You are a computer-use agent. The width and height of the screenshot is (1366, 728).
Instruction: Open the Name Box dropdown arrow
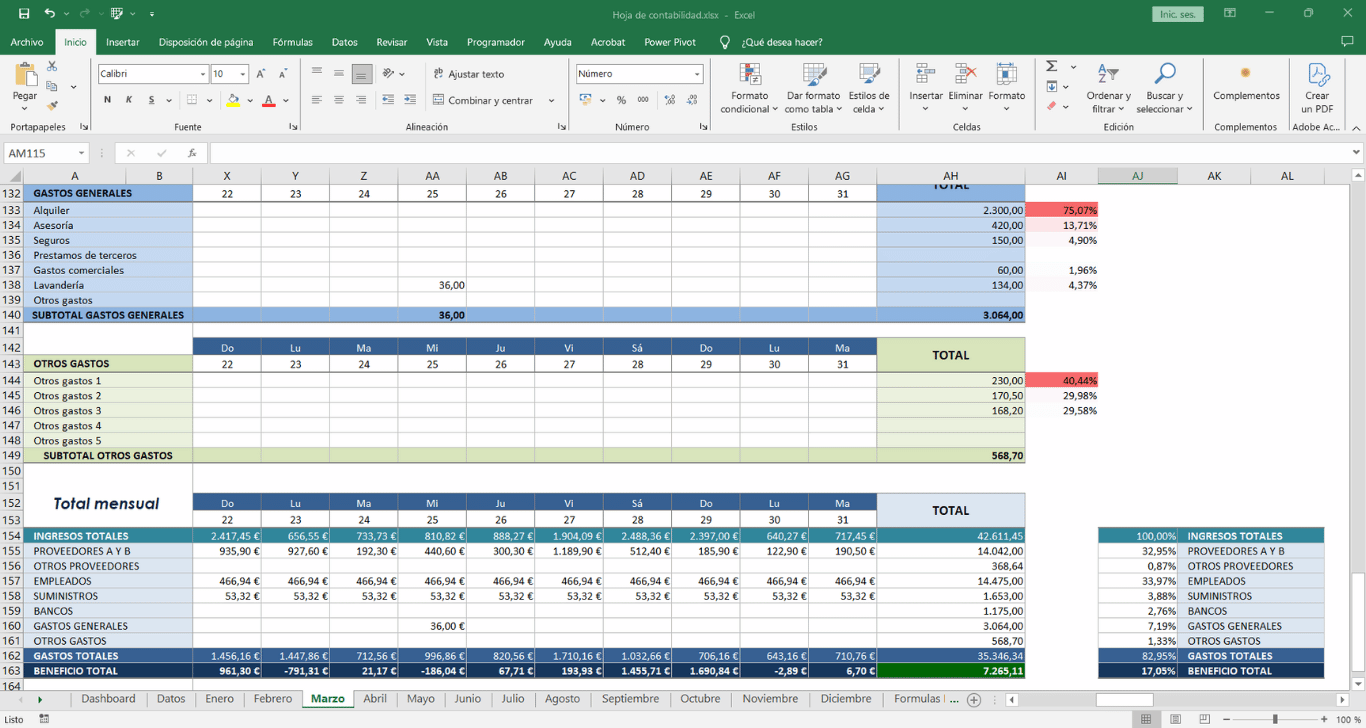point(80,153)
